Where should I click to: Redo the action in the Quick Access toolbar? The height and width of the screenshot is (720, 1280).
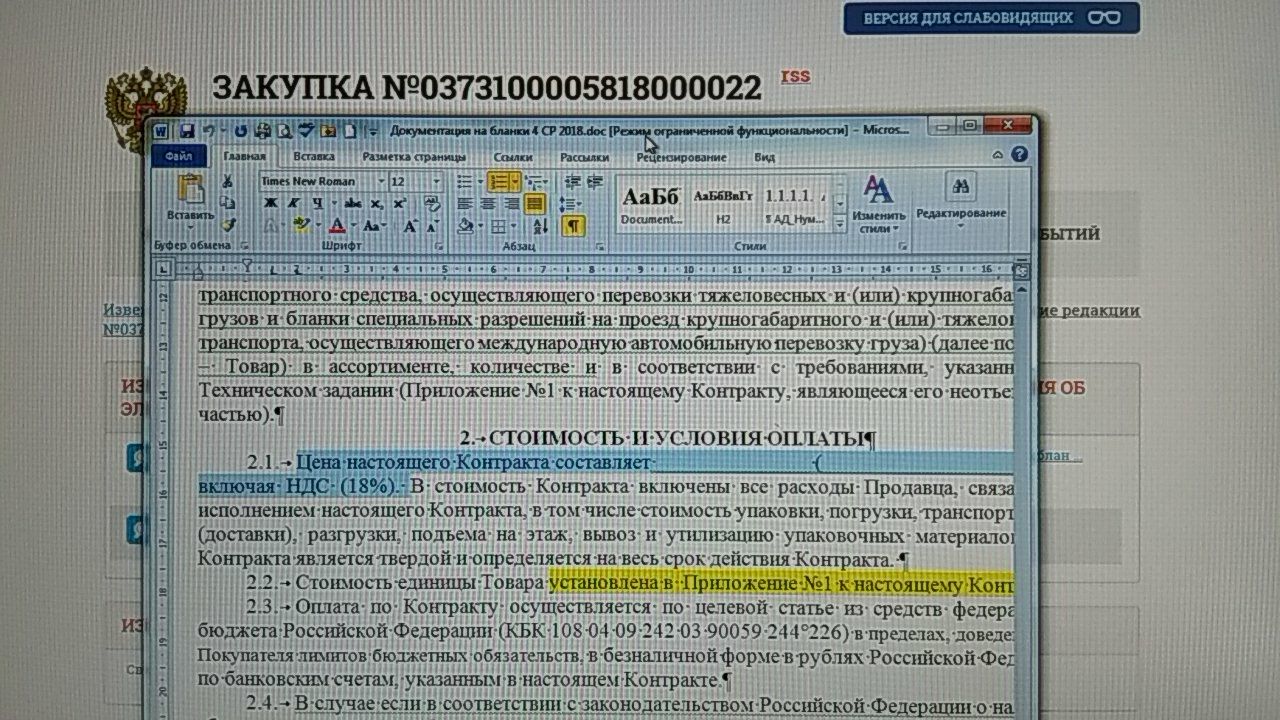pos(240,131)
